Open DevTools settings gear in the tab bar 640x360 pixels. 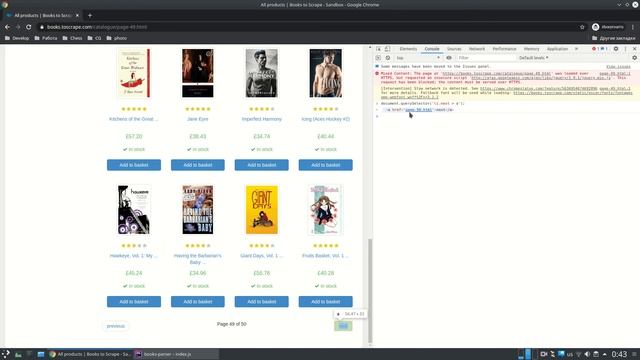[616, 49]
